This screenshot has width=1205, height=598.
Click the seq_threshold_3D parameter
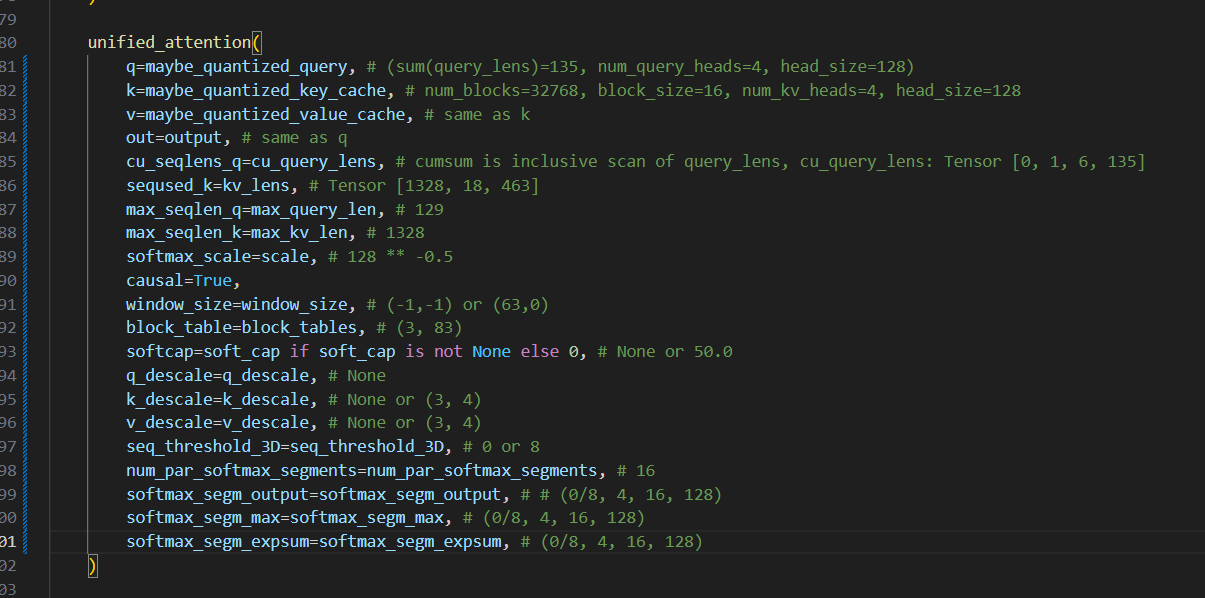point(203,447)
